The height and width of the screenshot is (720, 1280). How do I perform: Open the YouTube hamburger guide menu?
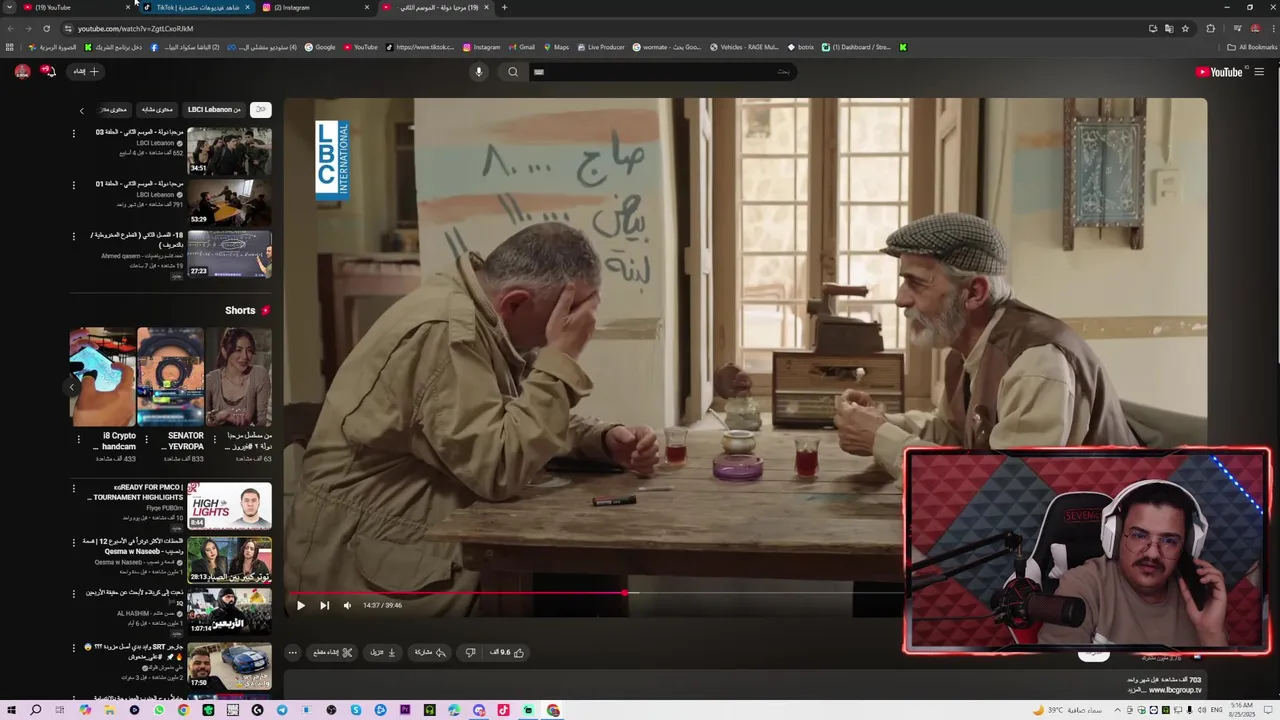click(1259, 71)
